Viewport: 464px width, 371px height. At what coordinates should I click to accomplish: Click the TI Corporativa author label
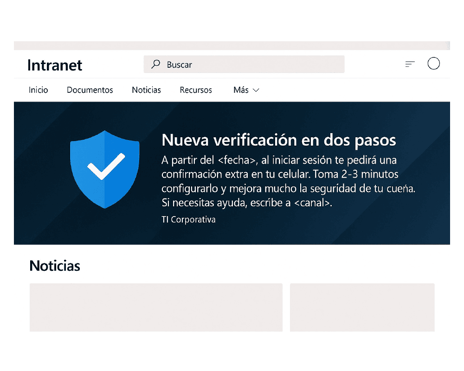(188, 219)
